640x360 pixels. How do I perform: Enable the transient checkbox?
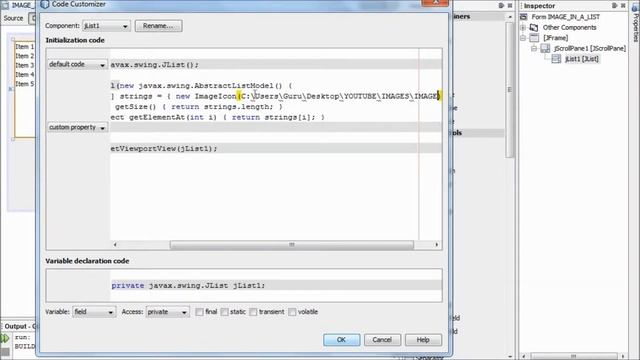point(253,312)
